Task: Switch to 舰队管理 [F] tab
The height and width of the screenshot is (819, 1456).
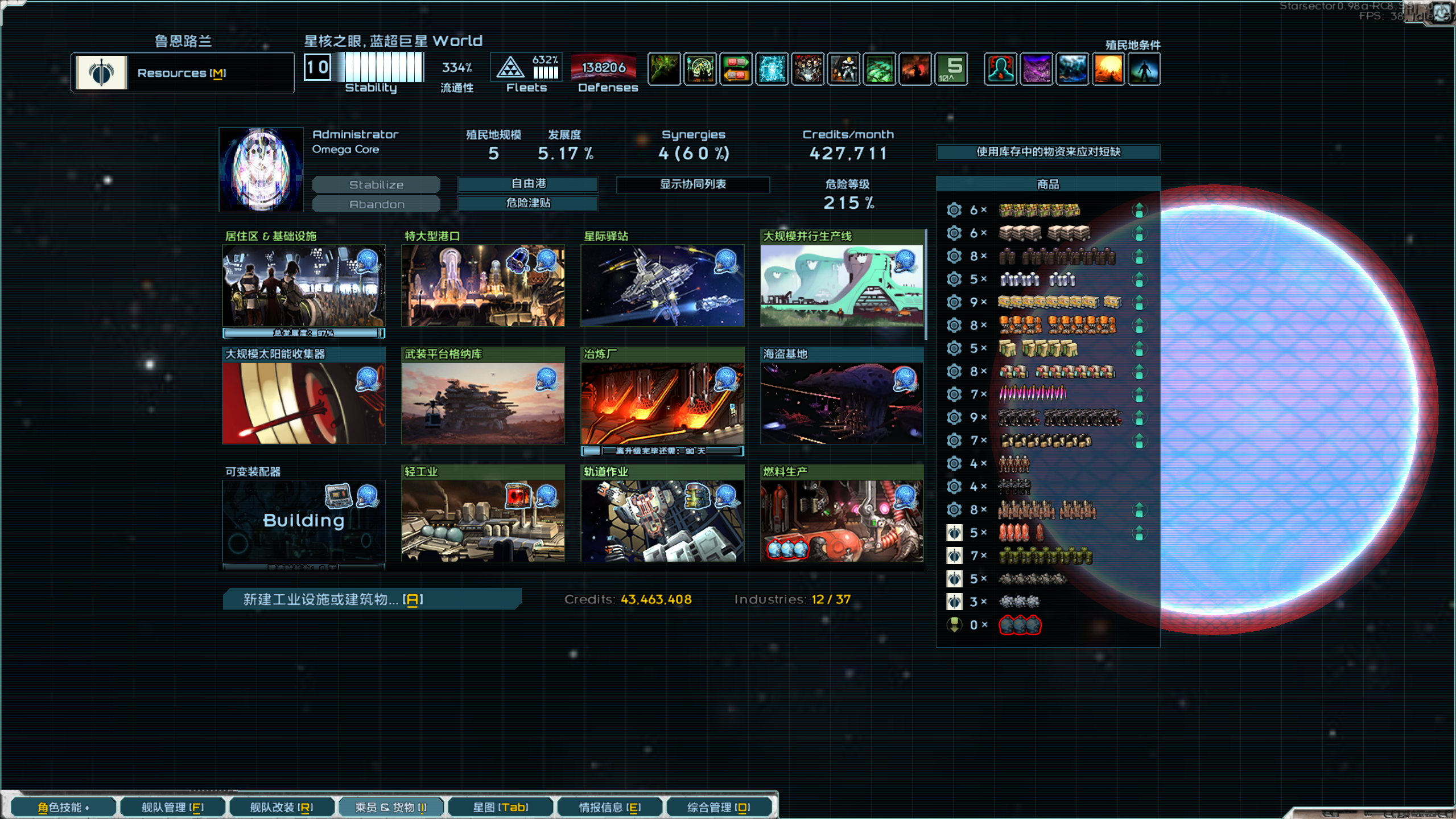Action: tap(172, 806)
